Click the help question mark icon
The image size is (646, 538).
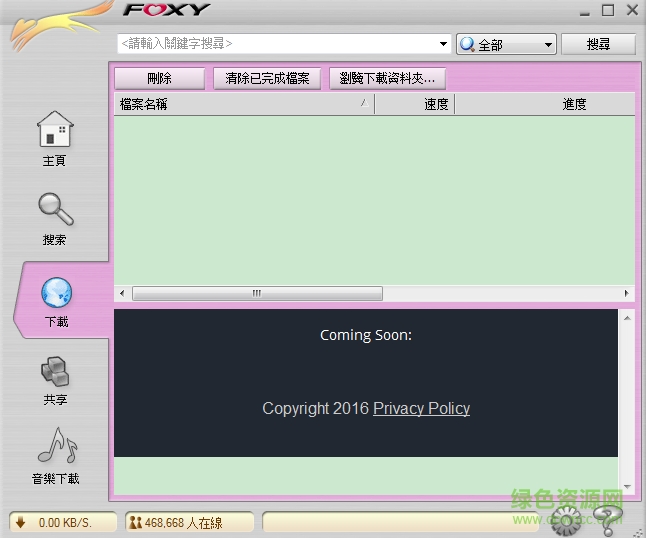click(605, 518)
